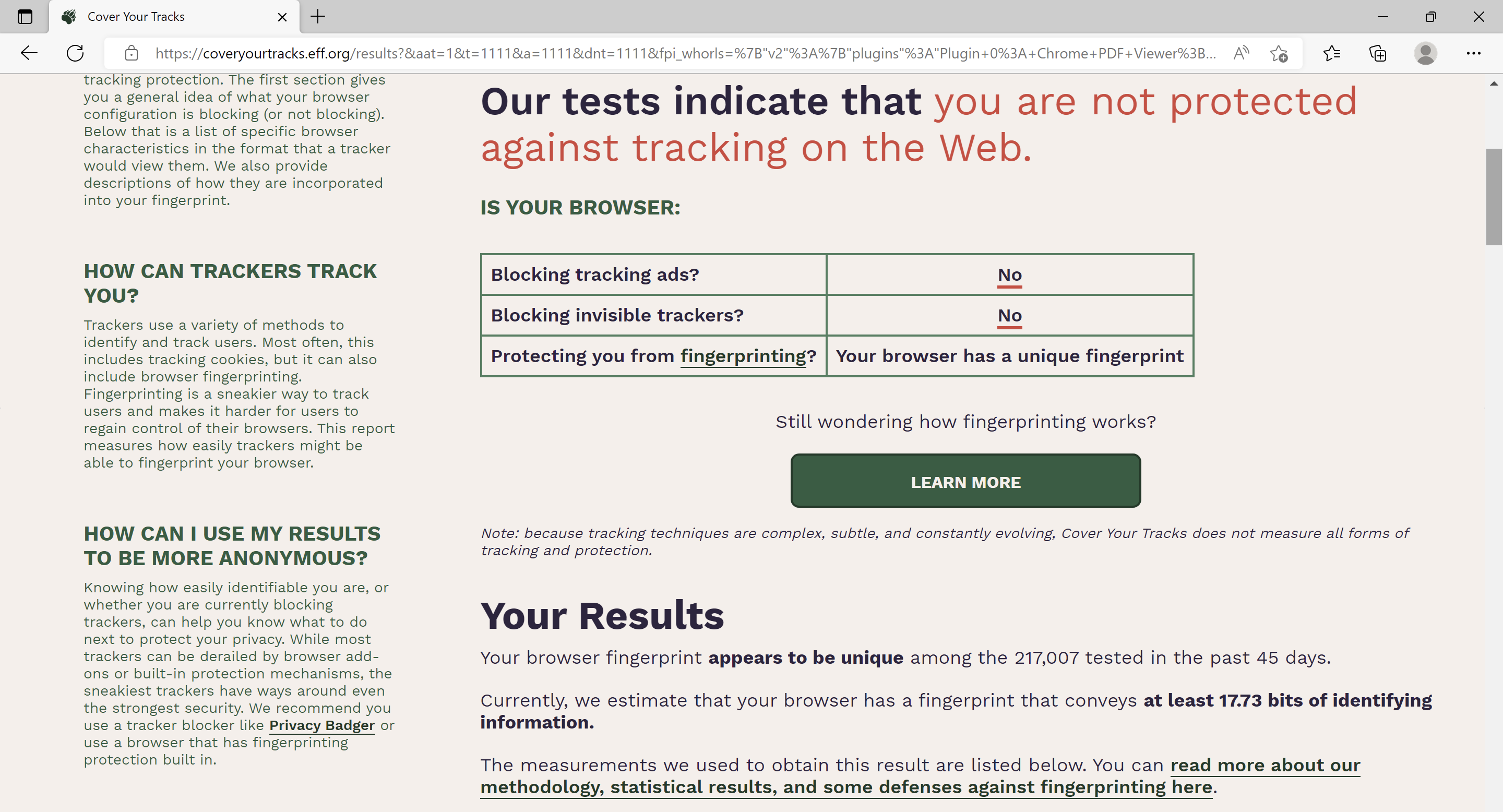1503x812 pixels.
Task: Click the unique fingerprint result cell
Action: coord(1009,356)
